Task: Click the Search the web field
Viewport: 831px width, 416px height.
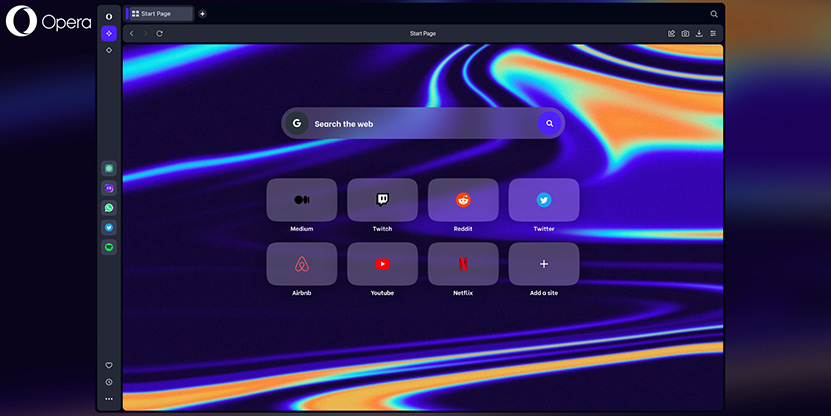Action: pos(423,123)
